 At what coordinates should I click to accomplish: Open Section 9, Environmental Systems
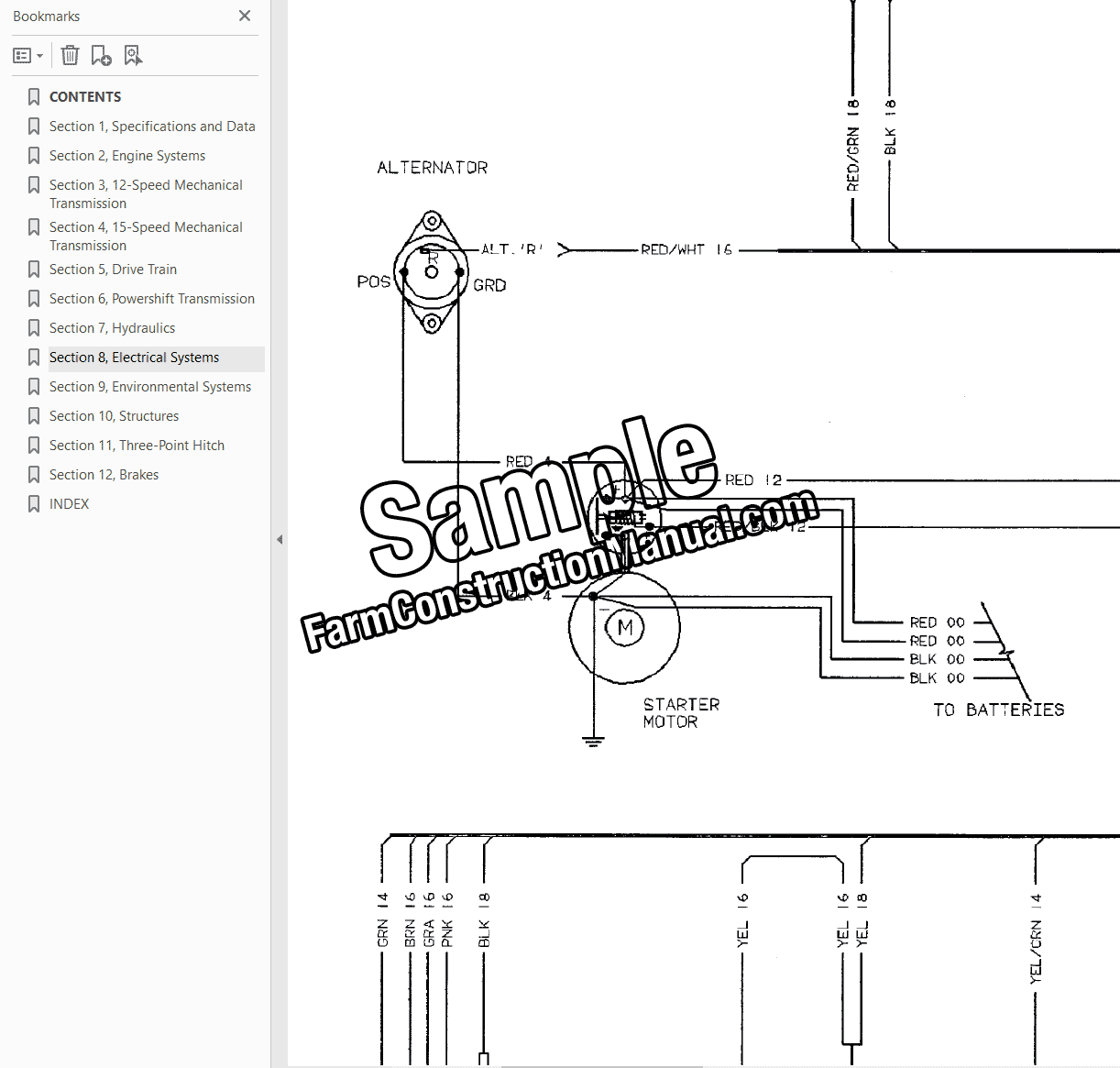[x=150, y=387]
